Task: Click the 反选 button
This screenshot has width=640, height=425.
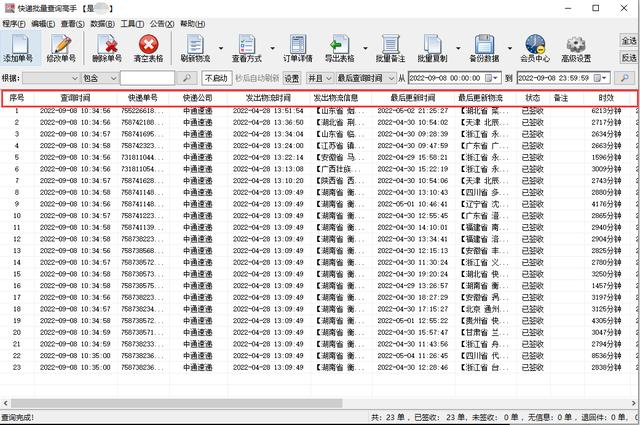Action: click(x=629, y=58)
